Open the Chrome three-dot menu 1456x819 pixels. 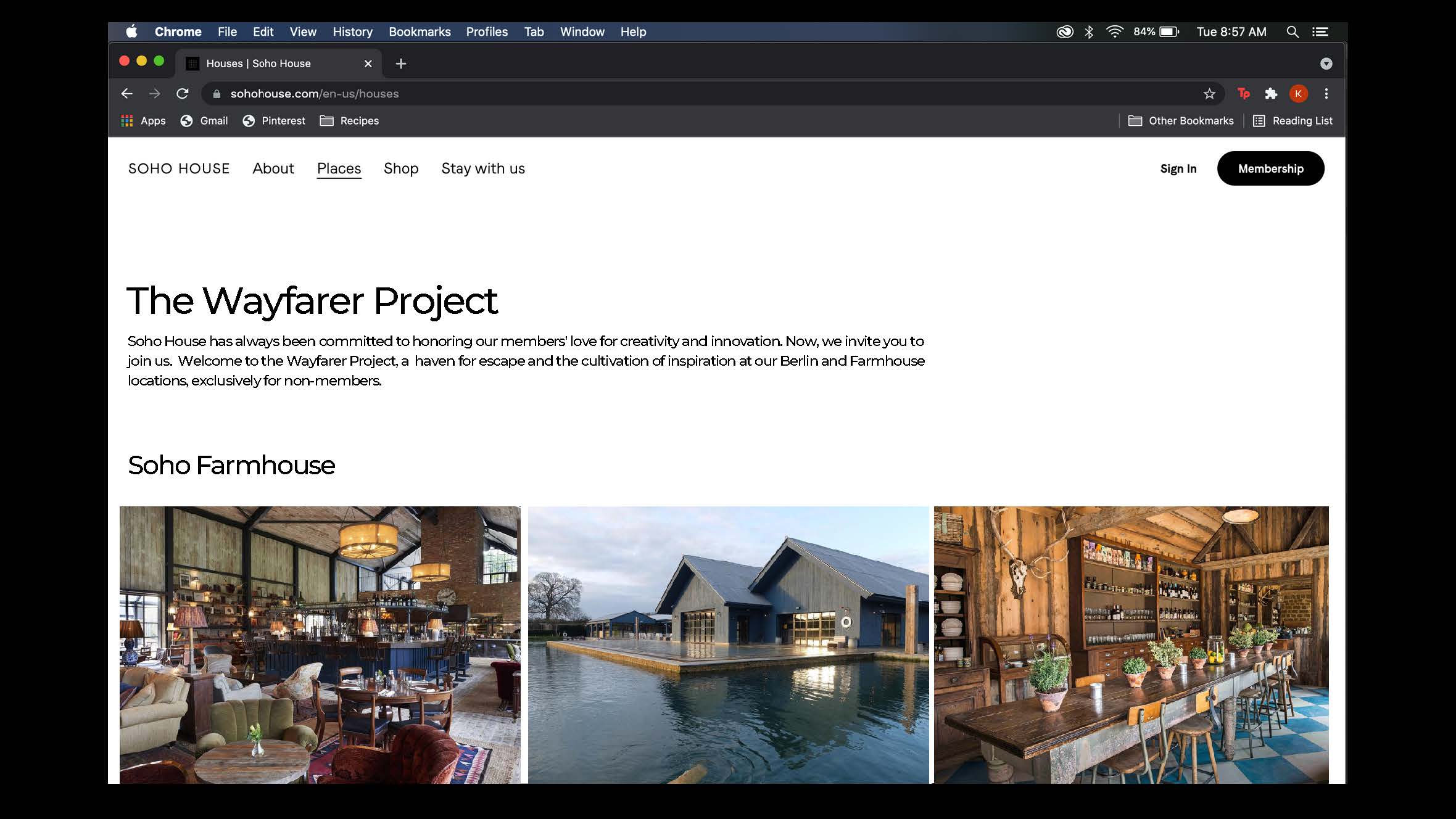(1326, 94)
